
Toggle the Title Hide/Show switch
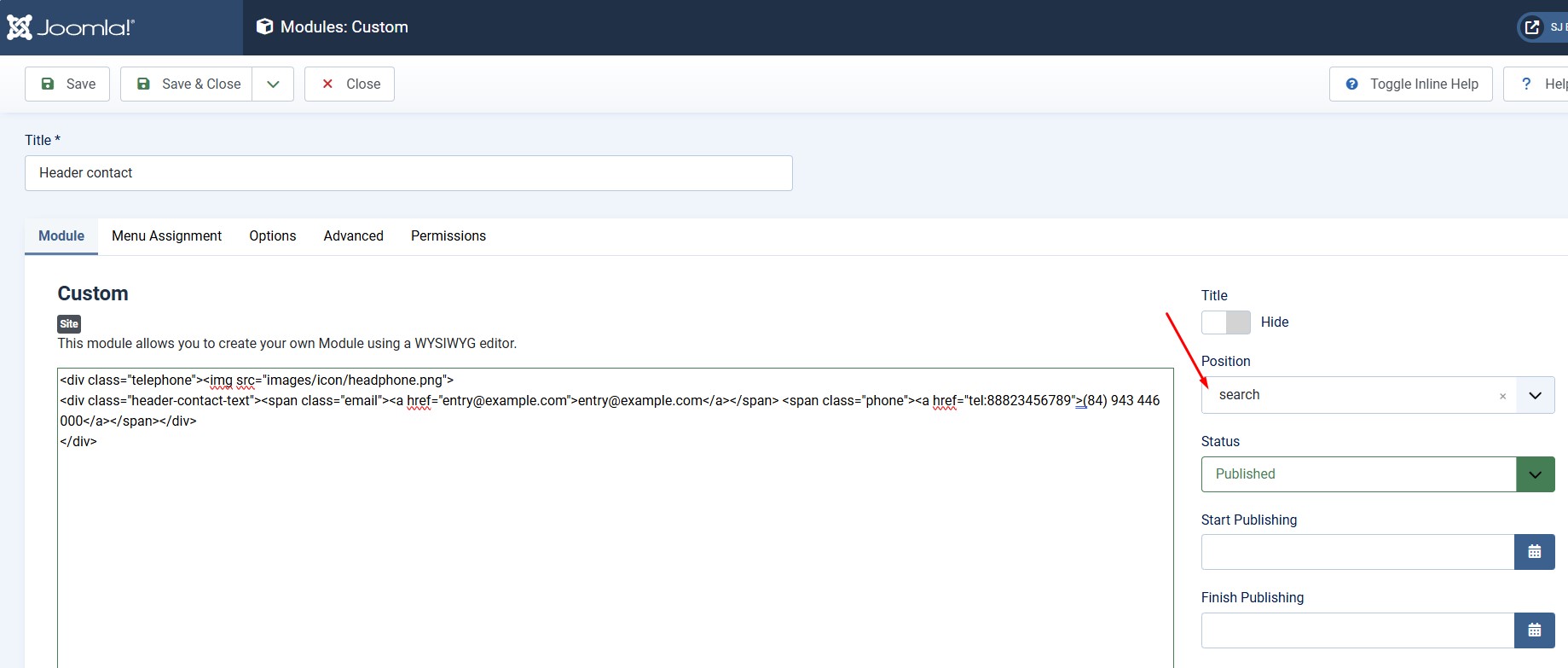[1225, 322]
